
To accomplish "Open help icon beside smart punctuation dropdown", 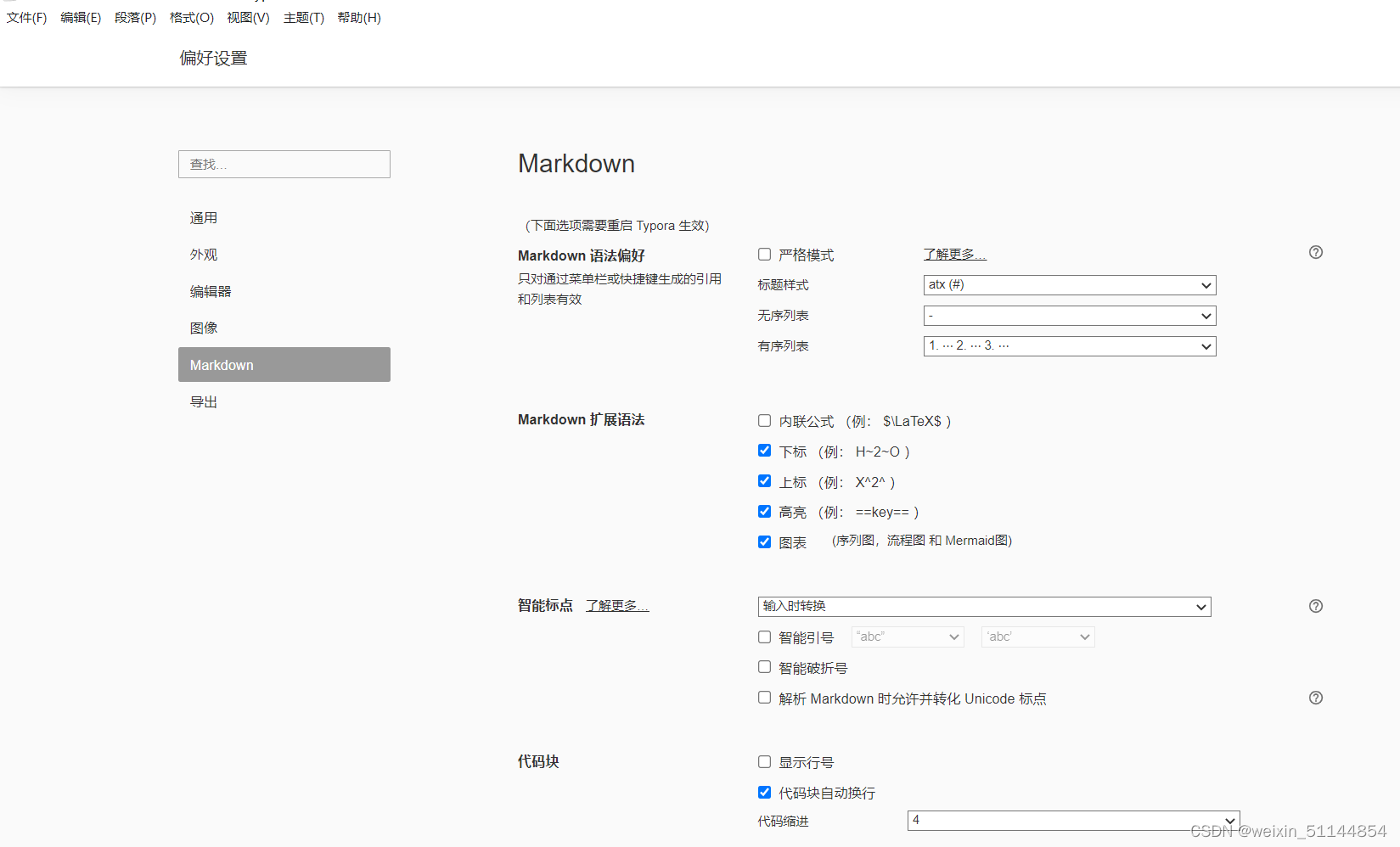I will click(x=1316, y=606).
